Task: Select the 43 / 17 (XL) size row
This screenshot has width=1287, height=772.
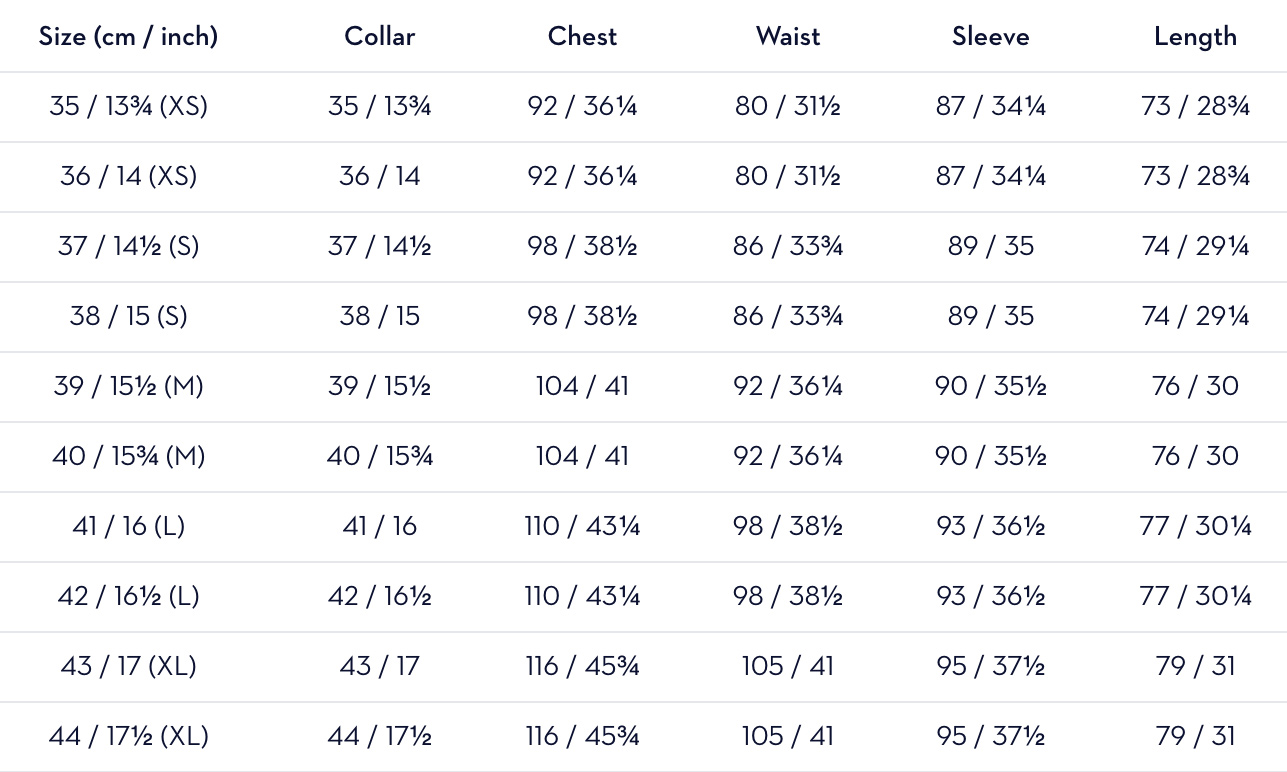Action: click(128, 666)
